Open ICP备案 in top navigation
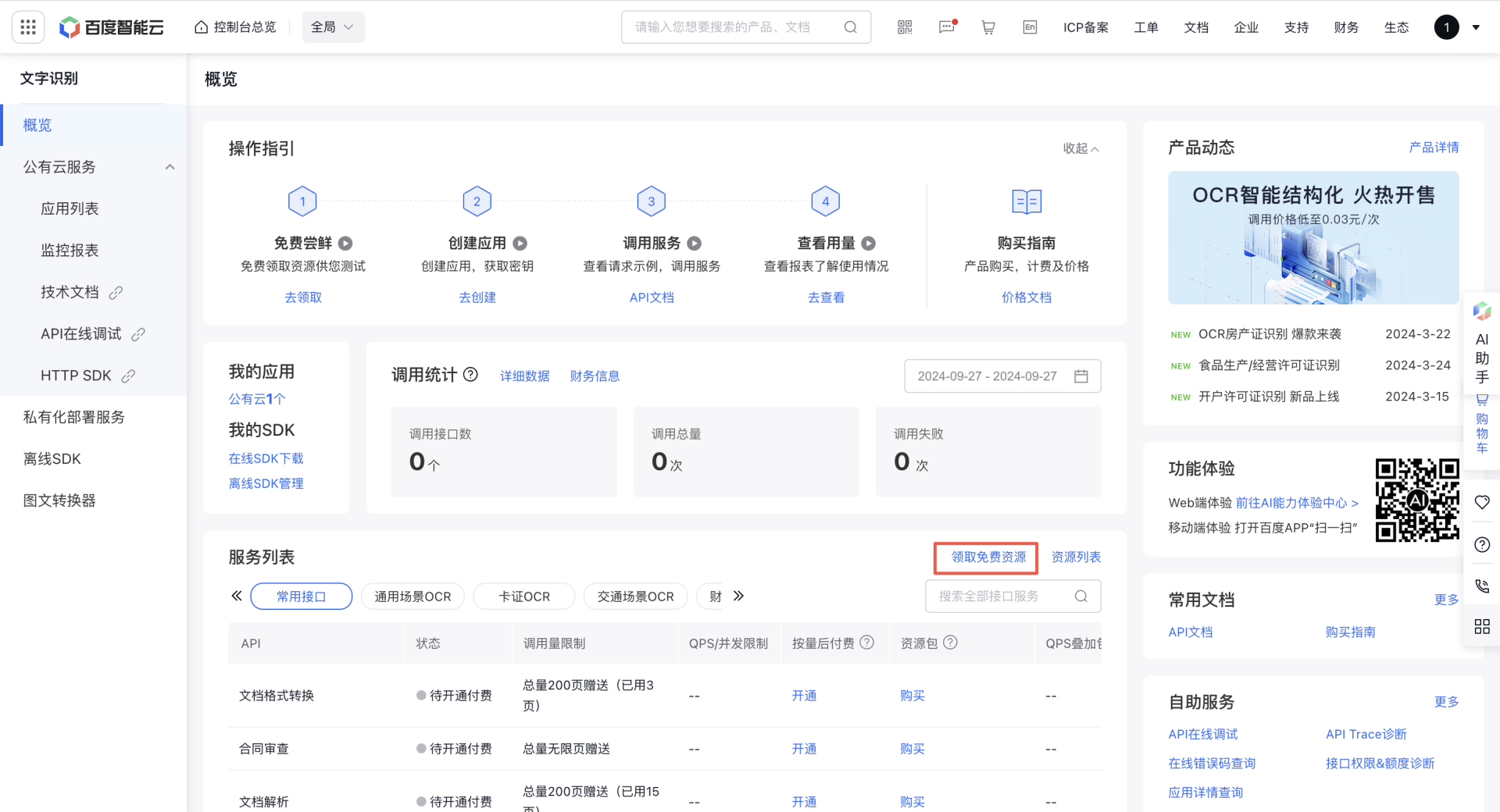The height and width of the screenshot is (812, 1500). click(x=1086, y=27)
